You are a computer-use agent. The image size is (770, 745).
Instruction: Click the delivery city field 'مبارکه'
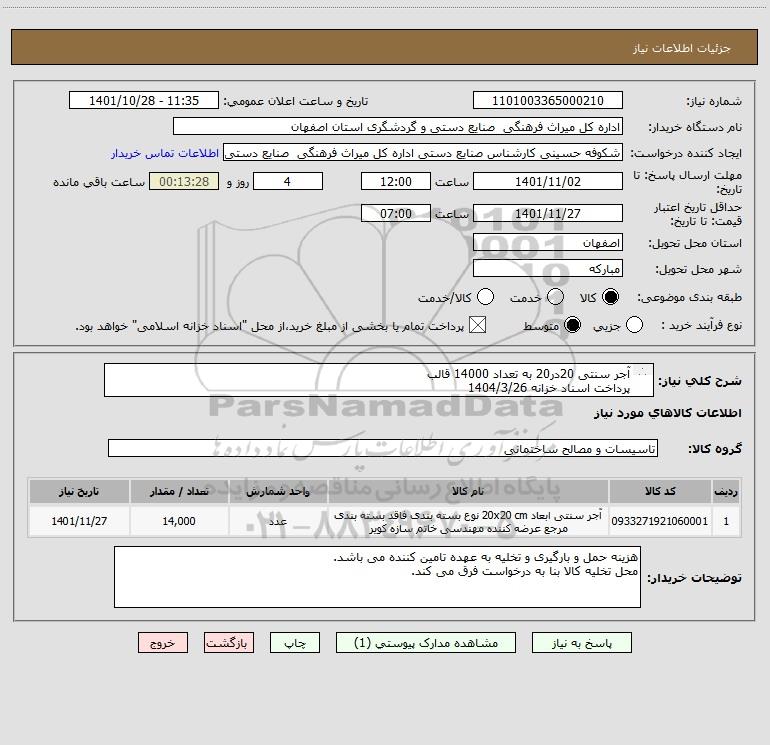(548, 269)
